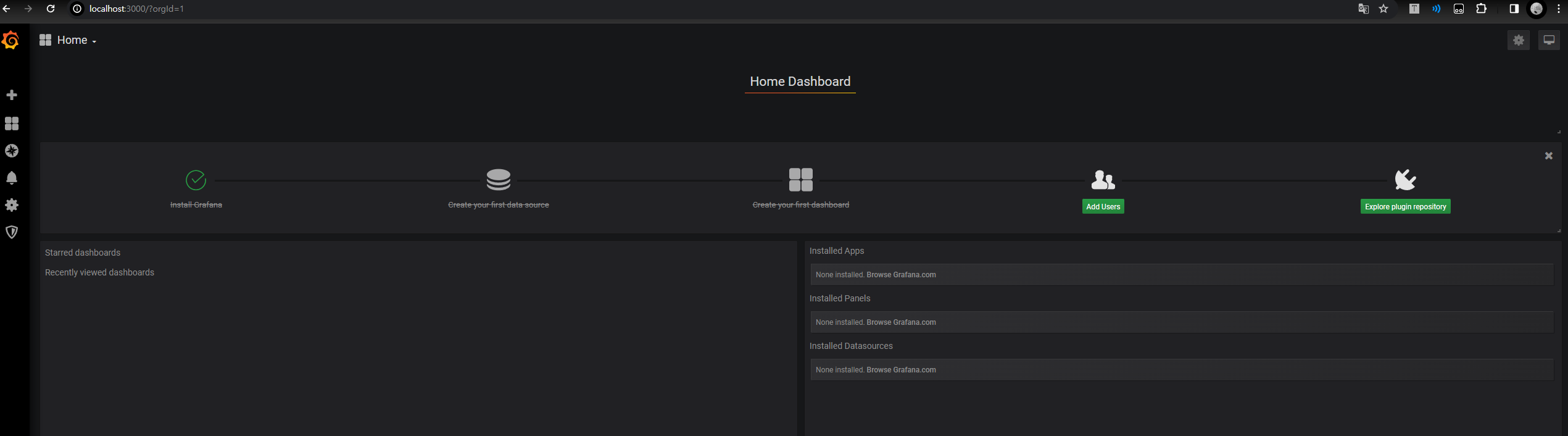The image size is (1568, 436).
Task: Open the browser side panel icon
Action: coord(1514,9)
